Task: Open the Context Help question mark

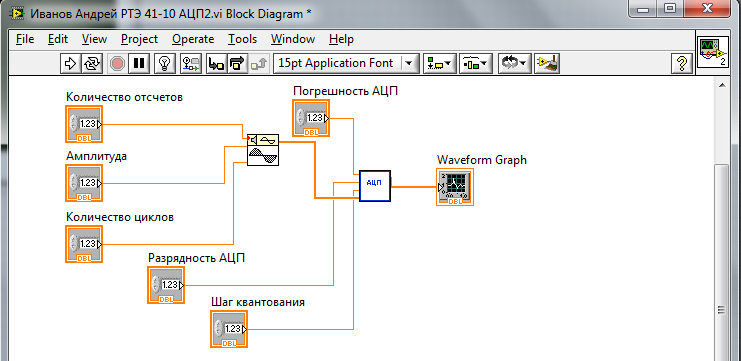Action: pyautogui.click(x=681, y=63)
